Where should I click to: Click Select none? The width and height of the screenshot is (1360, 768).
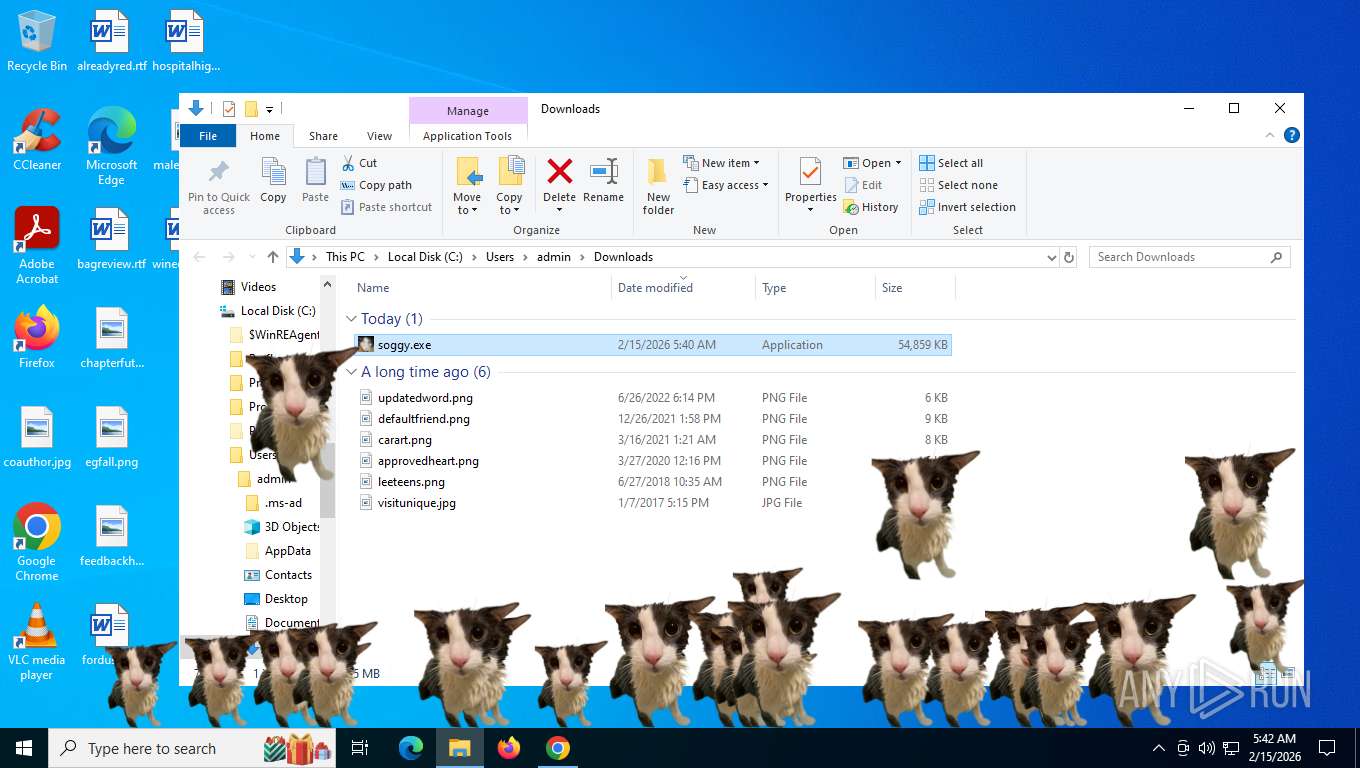pos(958,185)
